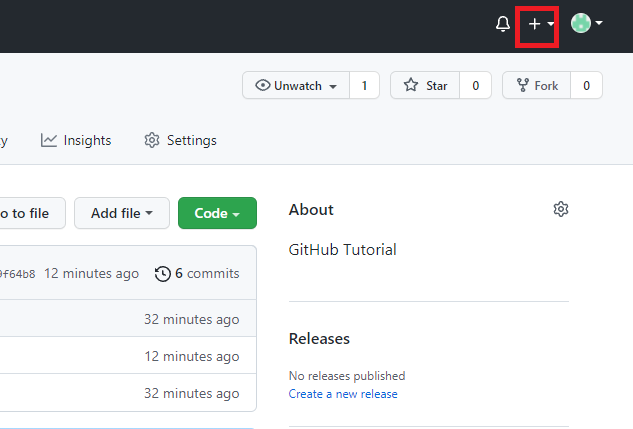Star this repository
The image size is (633, 429).
[x=425, y=86]
